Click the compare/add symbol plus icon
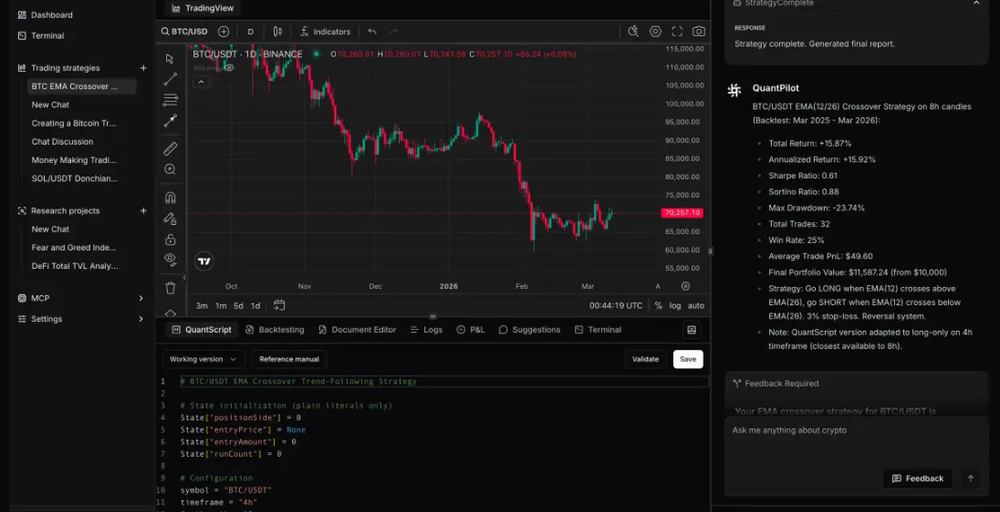 coord(223,31)
